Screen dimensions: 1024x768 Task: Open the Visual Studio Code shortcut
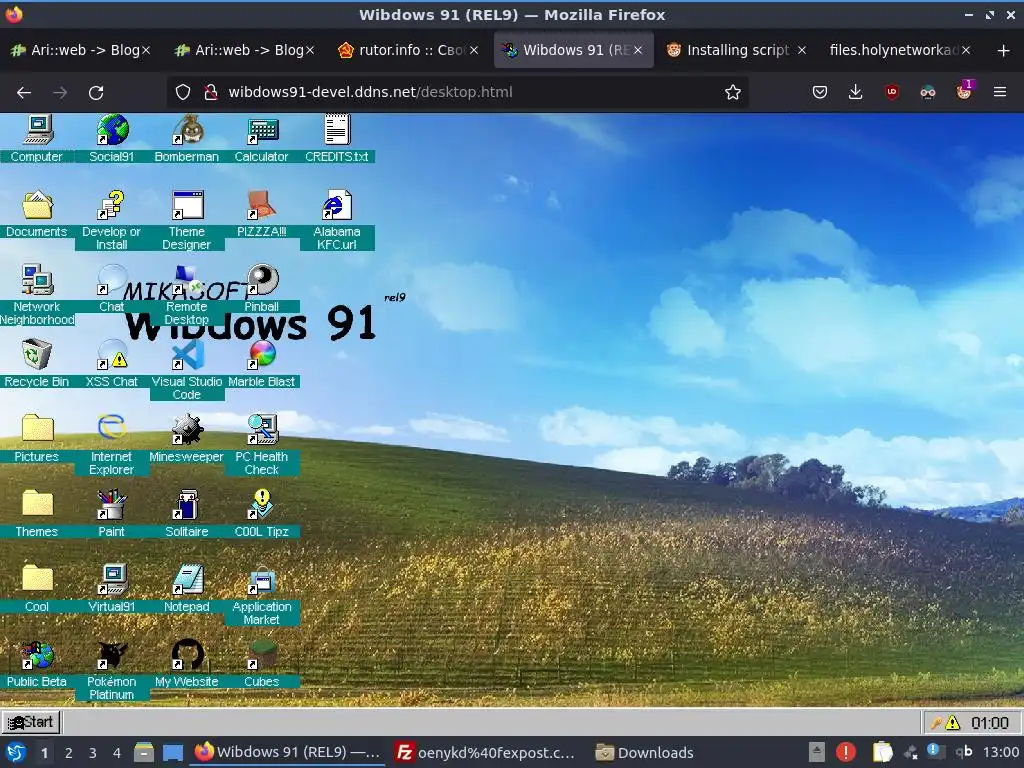pyautogui.click(x=187, y=355)
